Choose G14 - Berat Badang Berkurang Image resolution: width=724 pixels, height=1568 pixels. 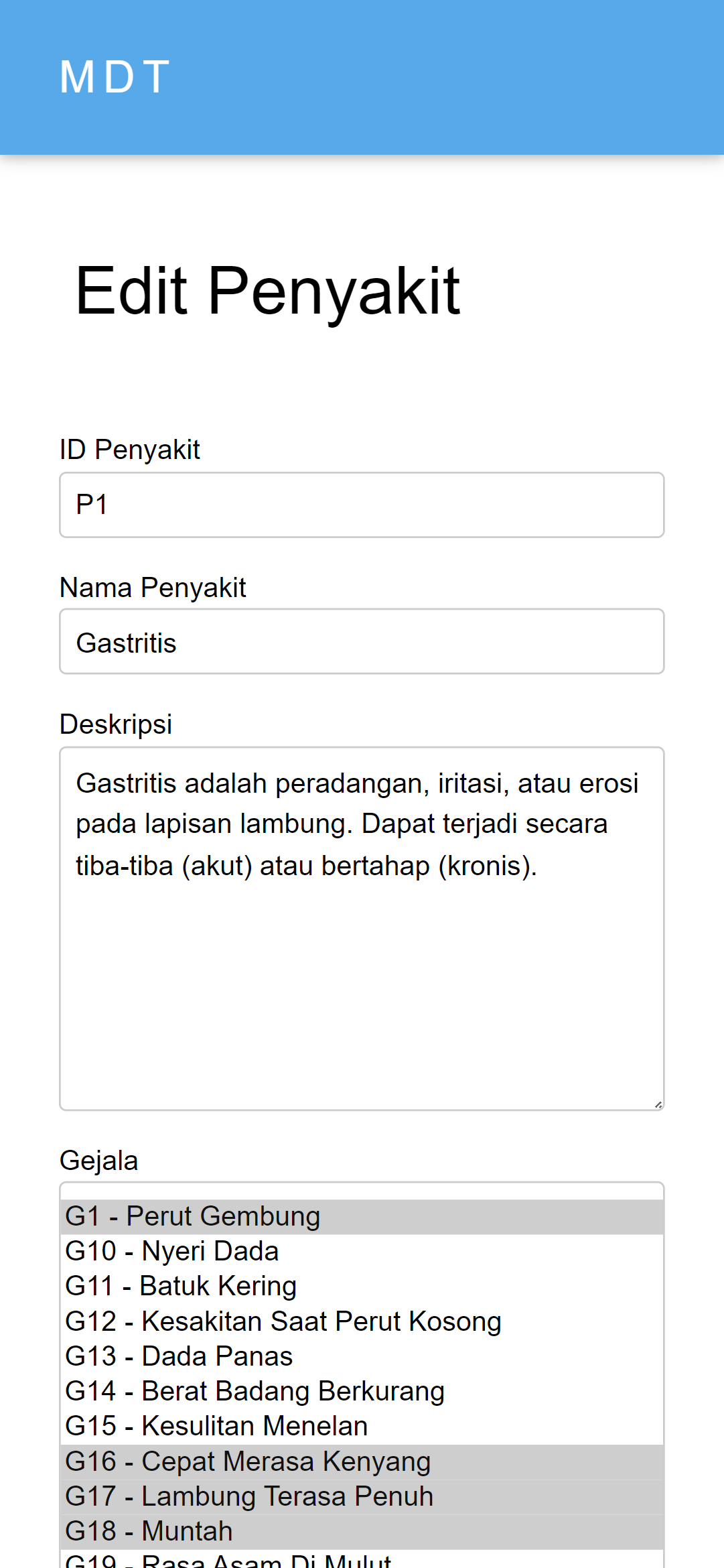point(362,1391)
